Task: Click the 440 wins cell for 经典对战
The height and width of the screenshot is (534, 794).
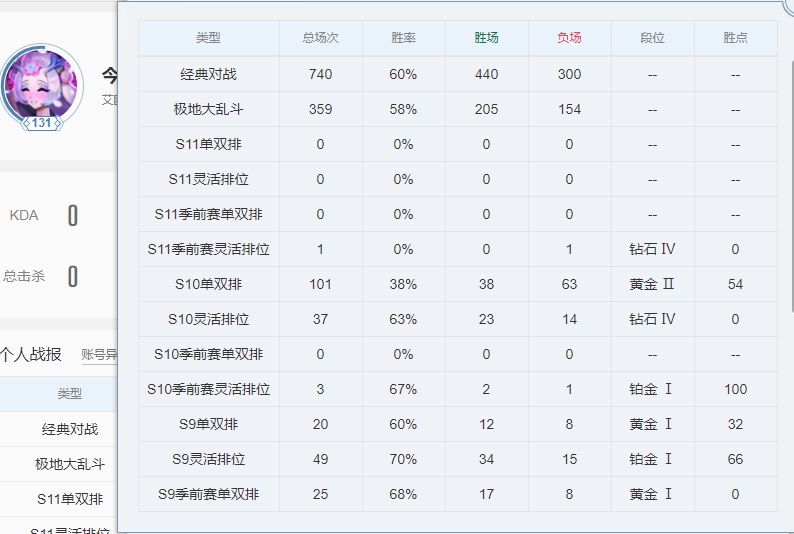Action: [x=486, y=74]
